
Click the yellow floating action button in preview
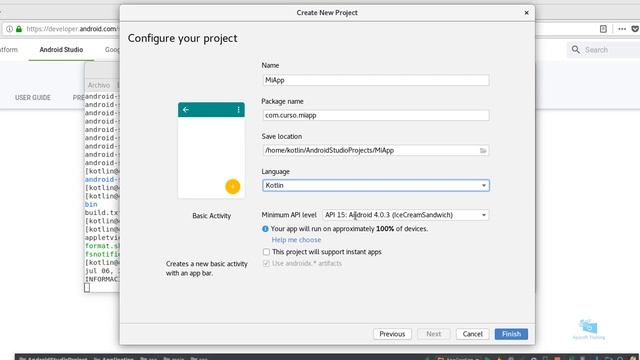233,187
